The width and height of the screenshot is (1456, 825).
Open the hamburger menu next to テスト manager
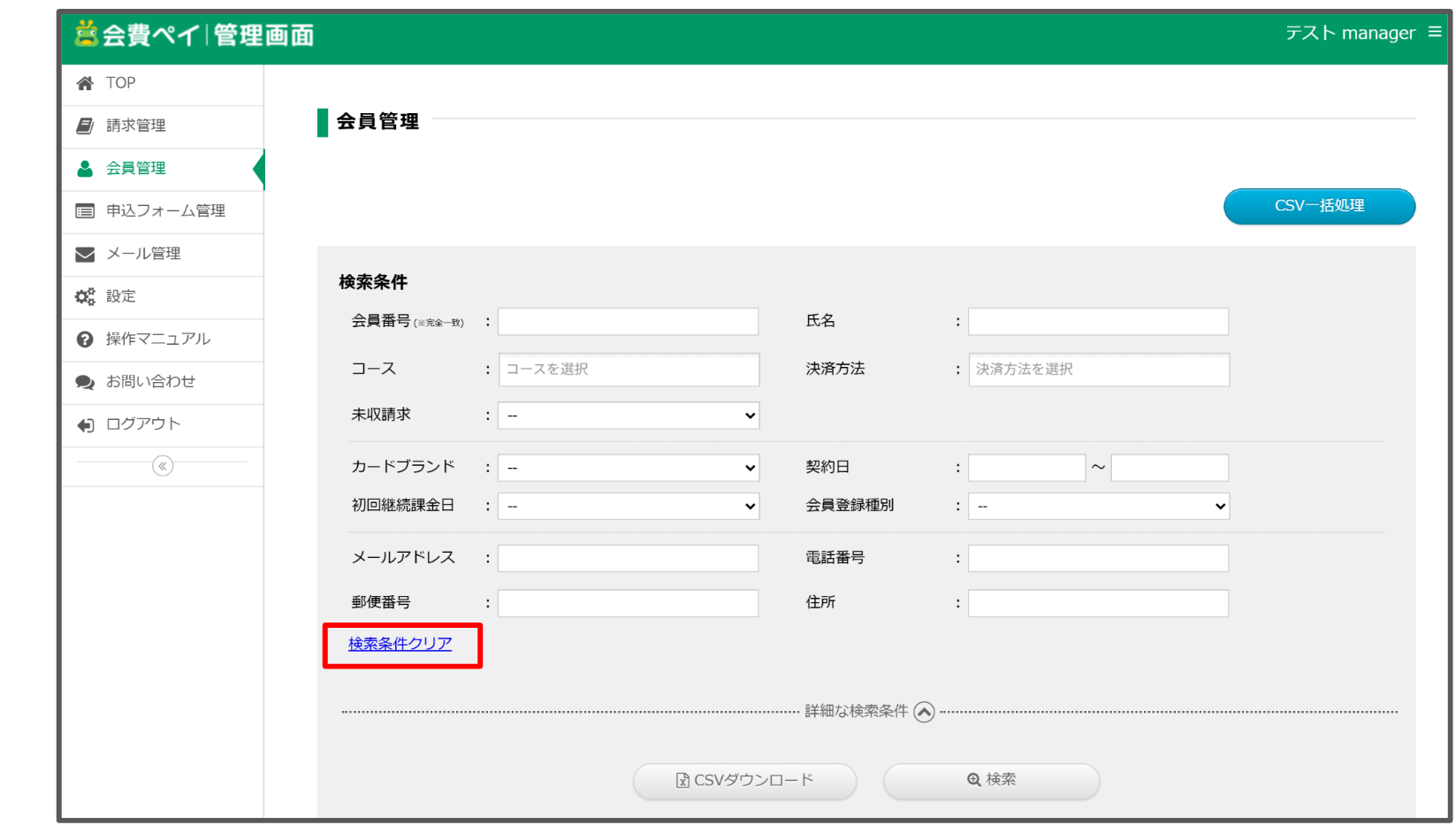click(1434, 30)
